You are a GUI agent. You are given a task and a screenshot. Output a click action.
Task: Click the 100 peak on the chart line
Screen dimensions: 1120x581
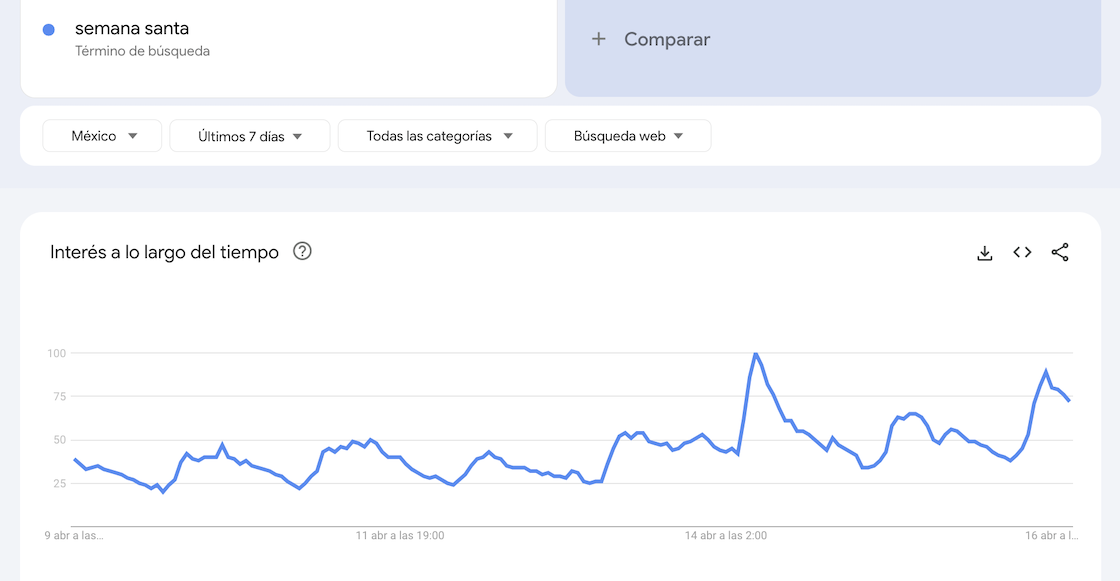(x=756, y=354)
